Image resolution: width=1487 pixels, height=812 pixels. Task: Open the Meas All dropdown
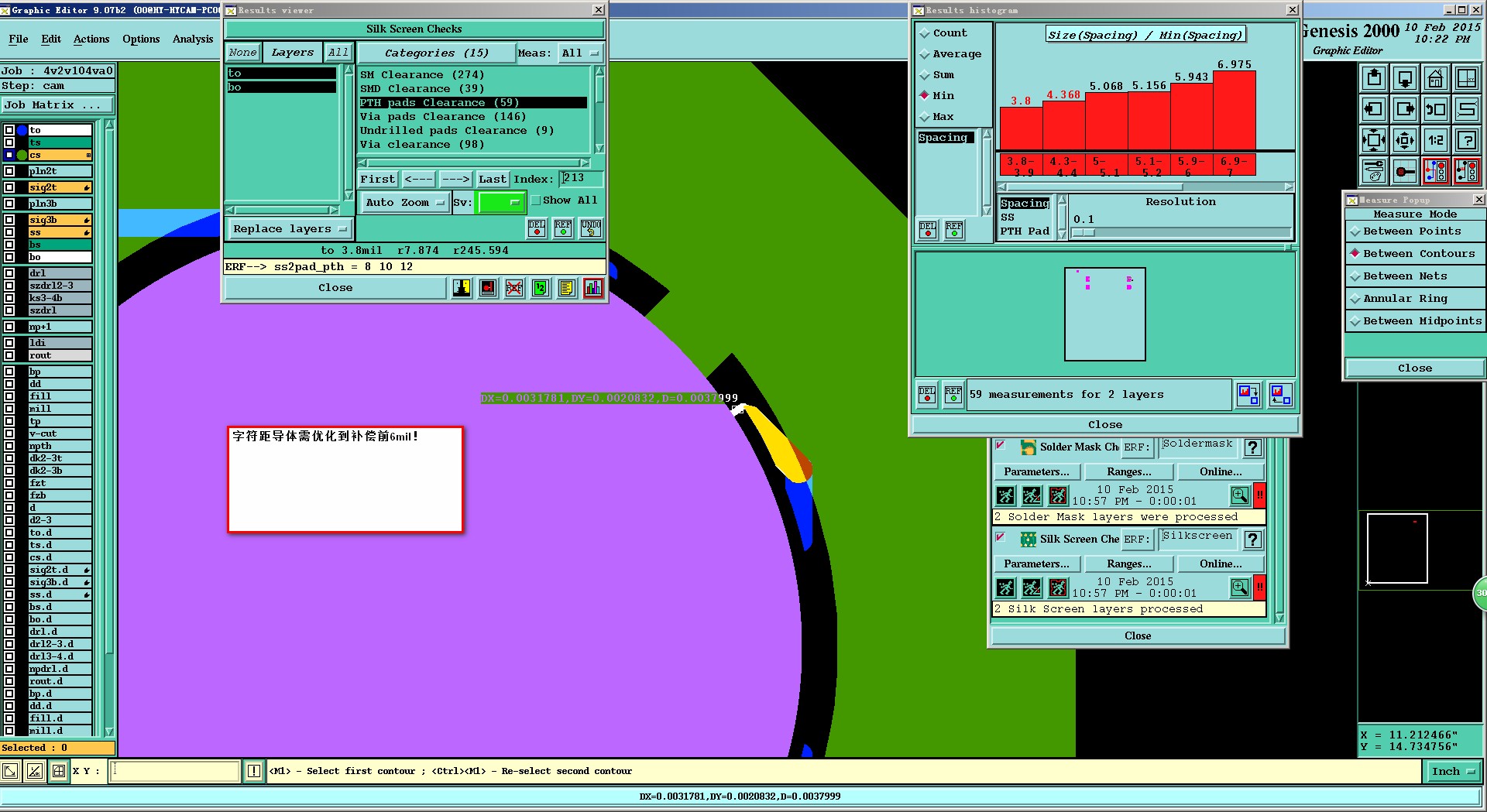click(x=581, y=53)
